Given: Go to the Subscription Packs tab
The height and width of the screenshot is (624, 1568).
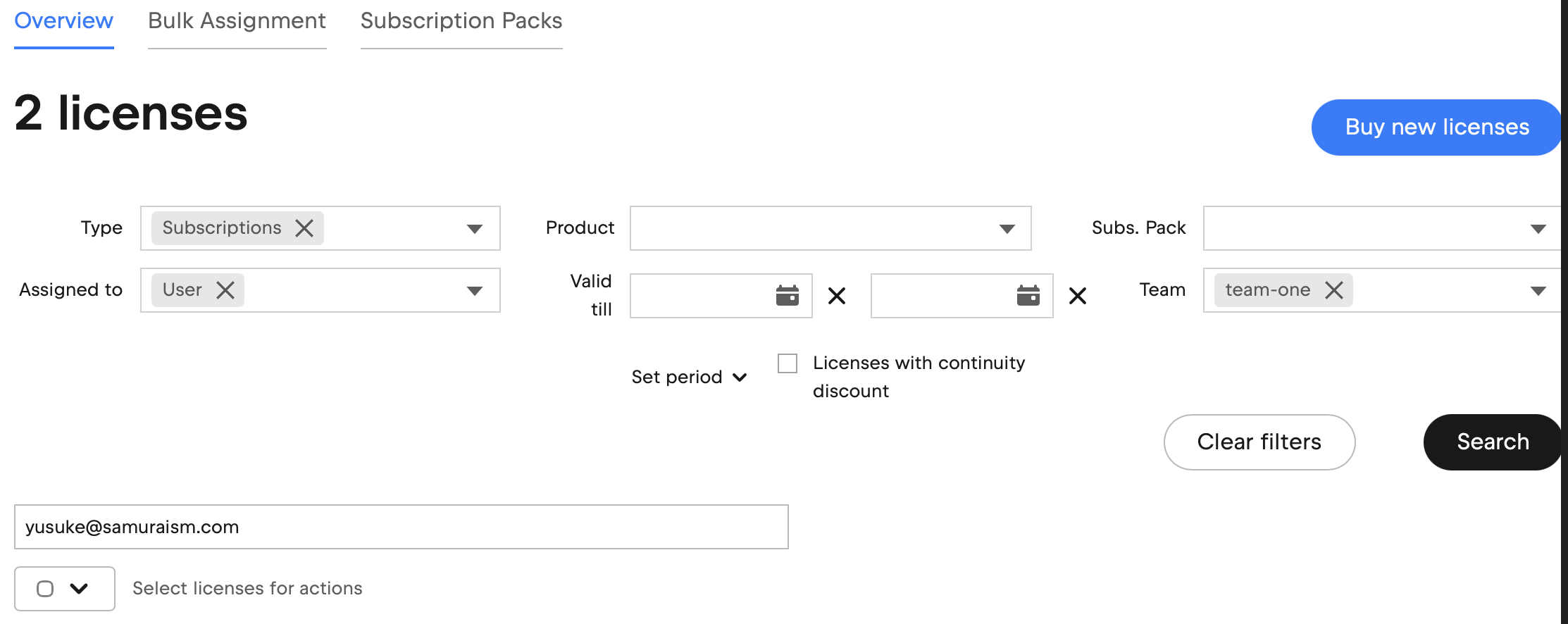Looking at the screenshot, I should (x=461, y=21).
